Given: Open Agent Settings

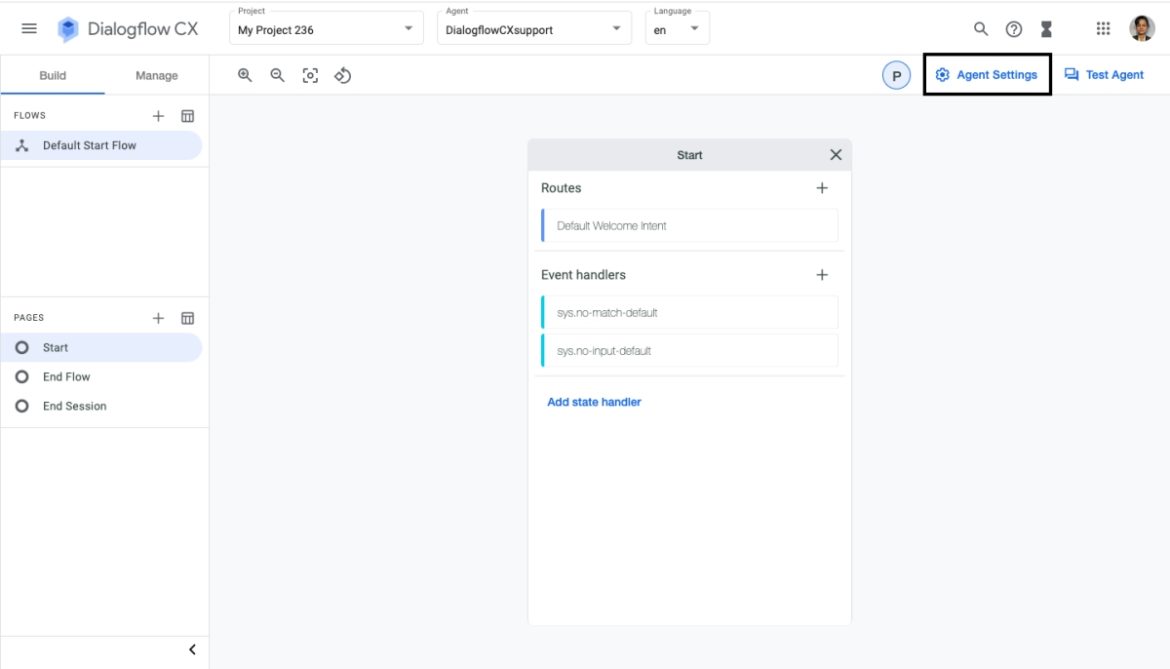Looking at the screenshot, I should 987,74.
